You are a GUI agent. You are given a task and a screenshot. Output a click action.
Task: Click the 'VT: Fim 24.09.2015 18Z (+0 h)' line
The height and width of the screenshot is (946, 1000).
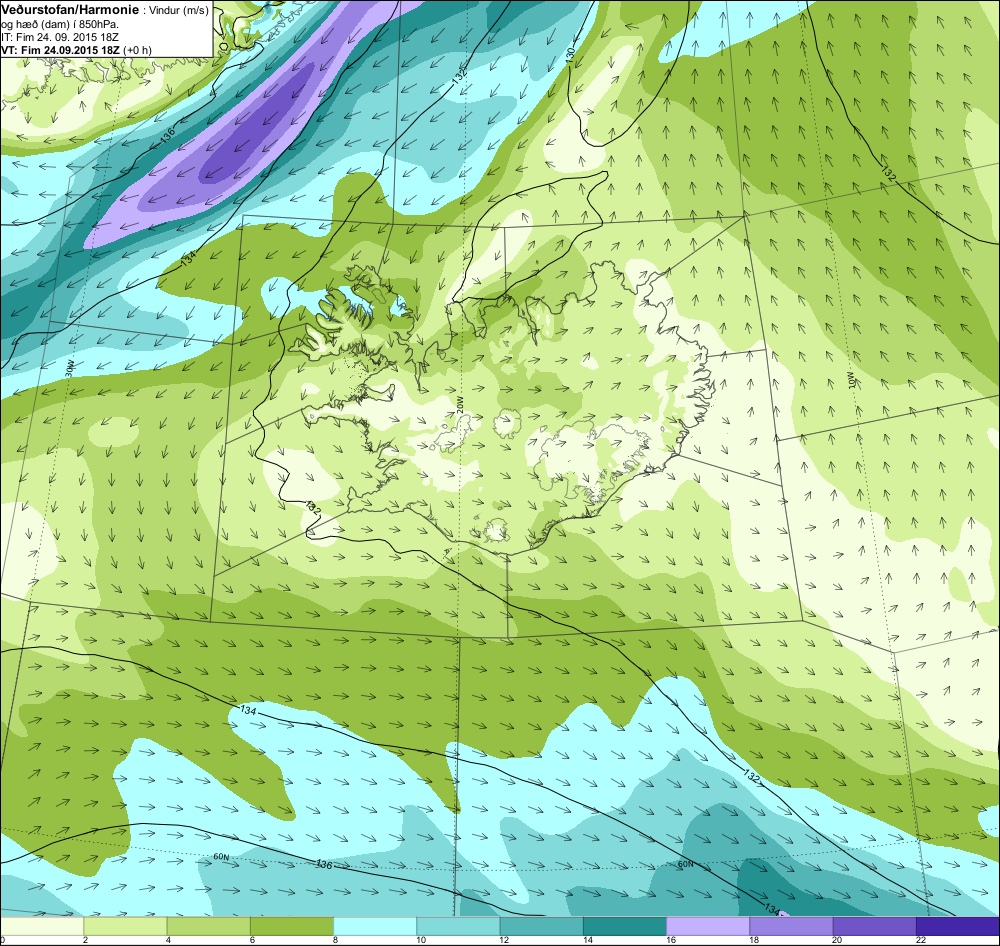point(77,50)
